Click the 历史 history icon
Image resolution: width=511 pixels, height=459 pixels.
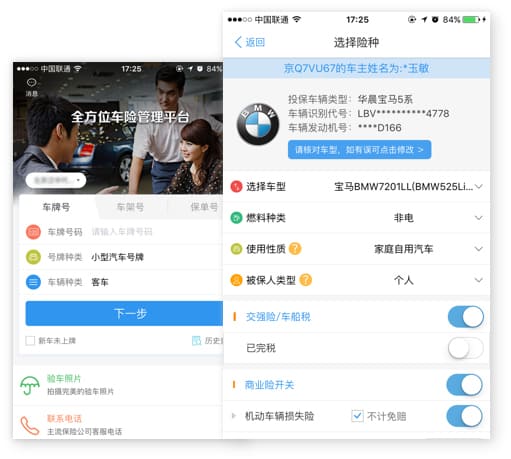click(x=196, y=340)
